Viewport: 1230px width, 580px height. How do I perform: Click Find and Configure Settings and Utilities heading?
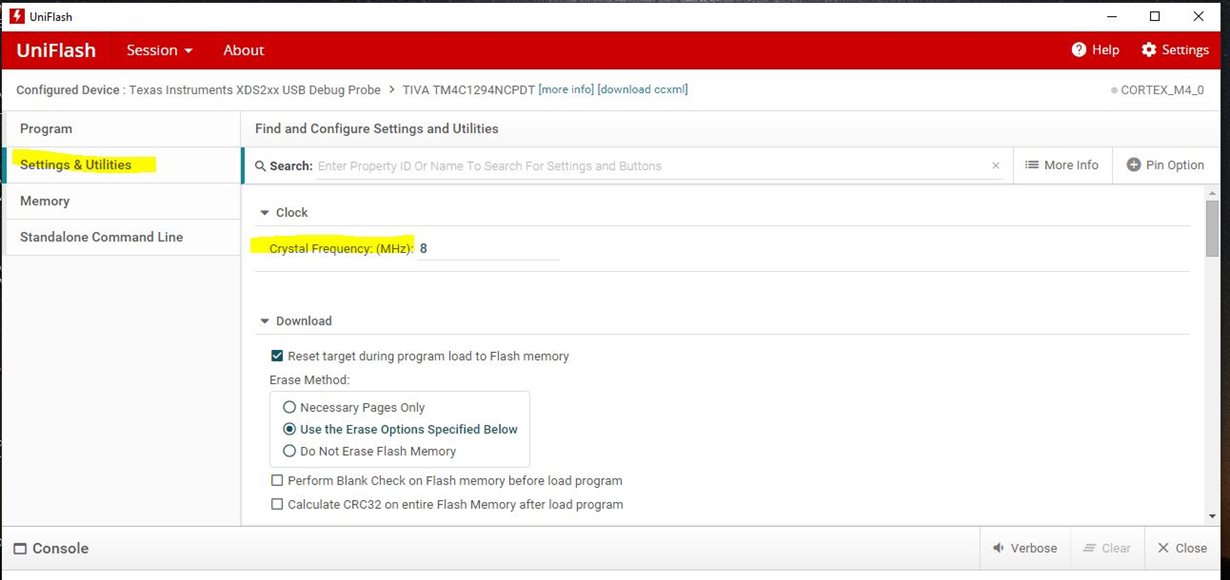[x=377, y=129]
